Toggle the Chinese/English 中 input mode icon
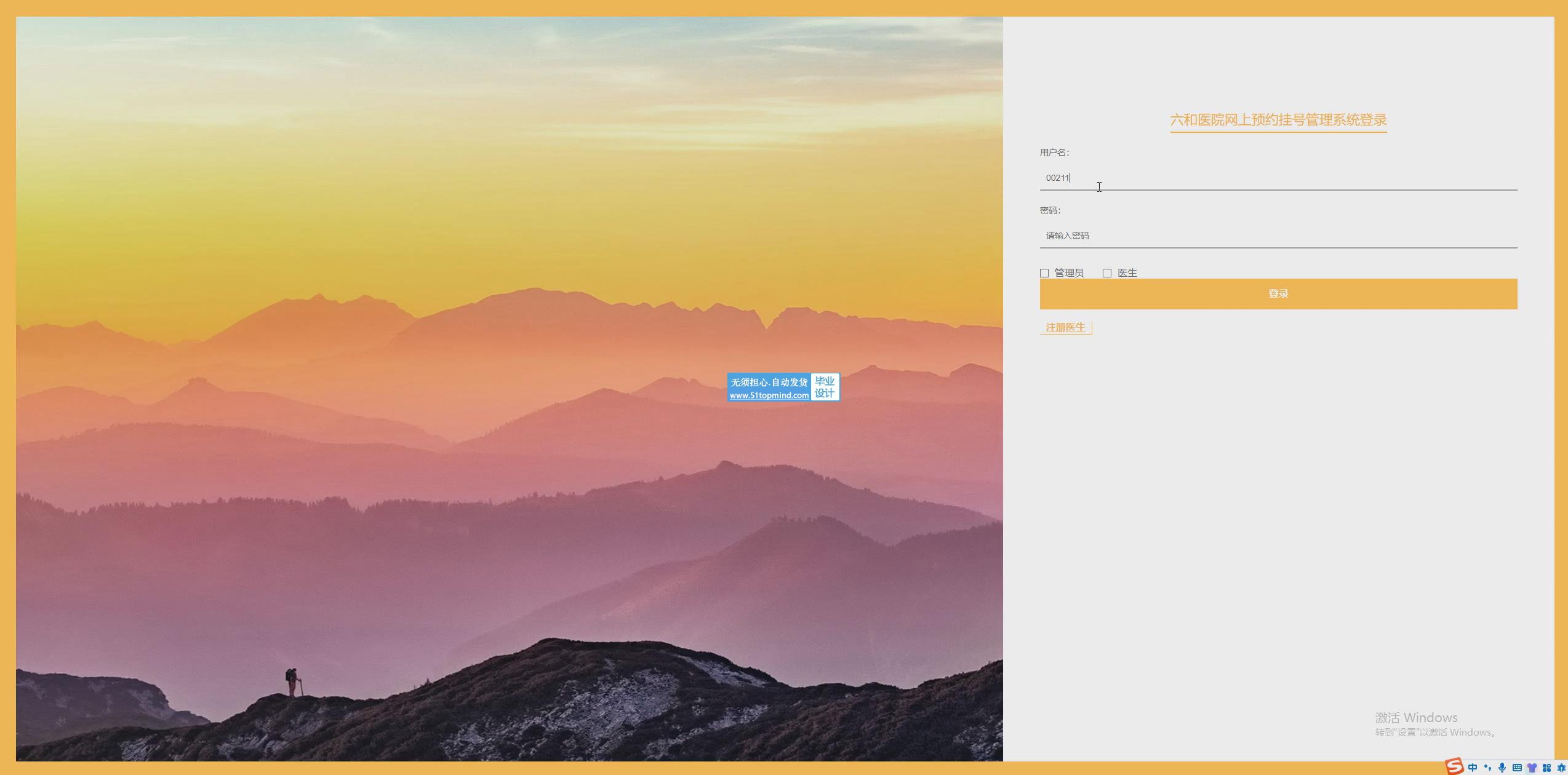Screen dimensions: 1568x775 pos(1473,767)
